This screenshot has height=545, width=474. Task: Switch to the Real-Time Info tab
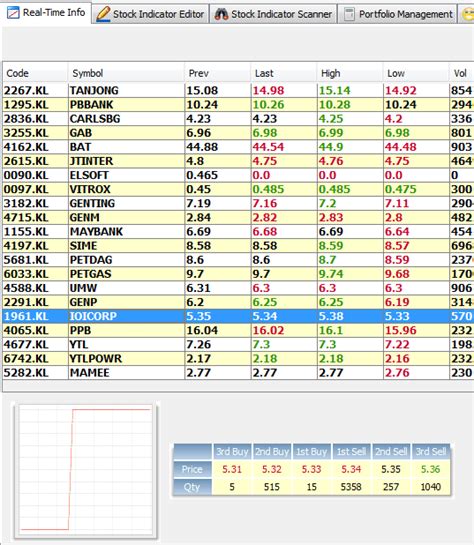[x=47, y=13]
